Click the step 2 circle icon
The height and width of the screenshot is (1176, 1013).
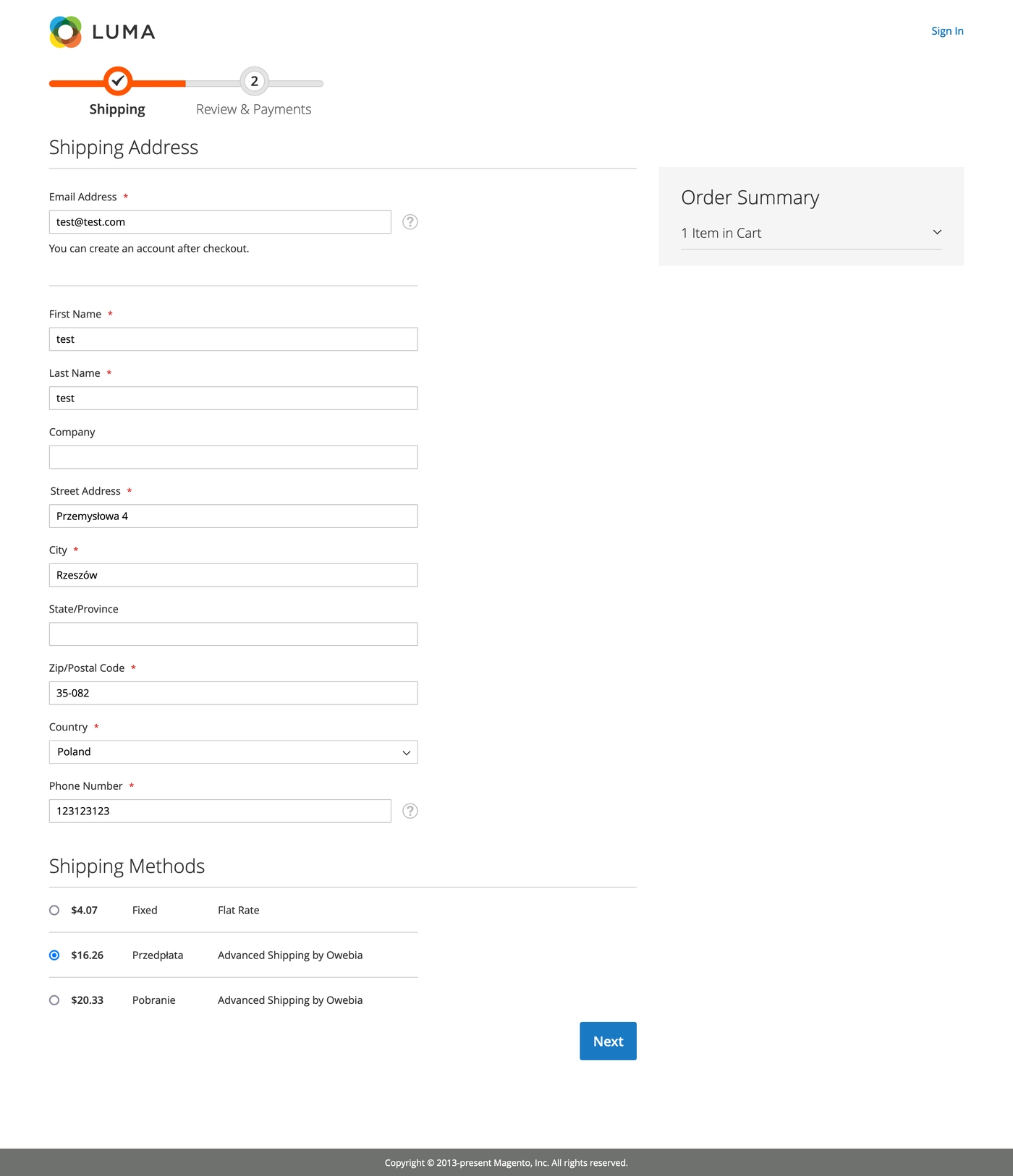254,81
